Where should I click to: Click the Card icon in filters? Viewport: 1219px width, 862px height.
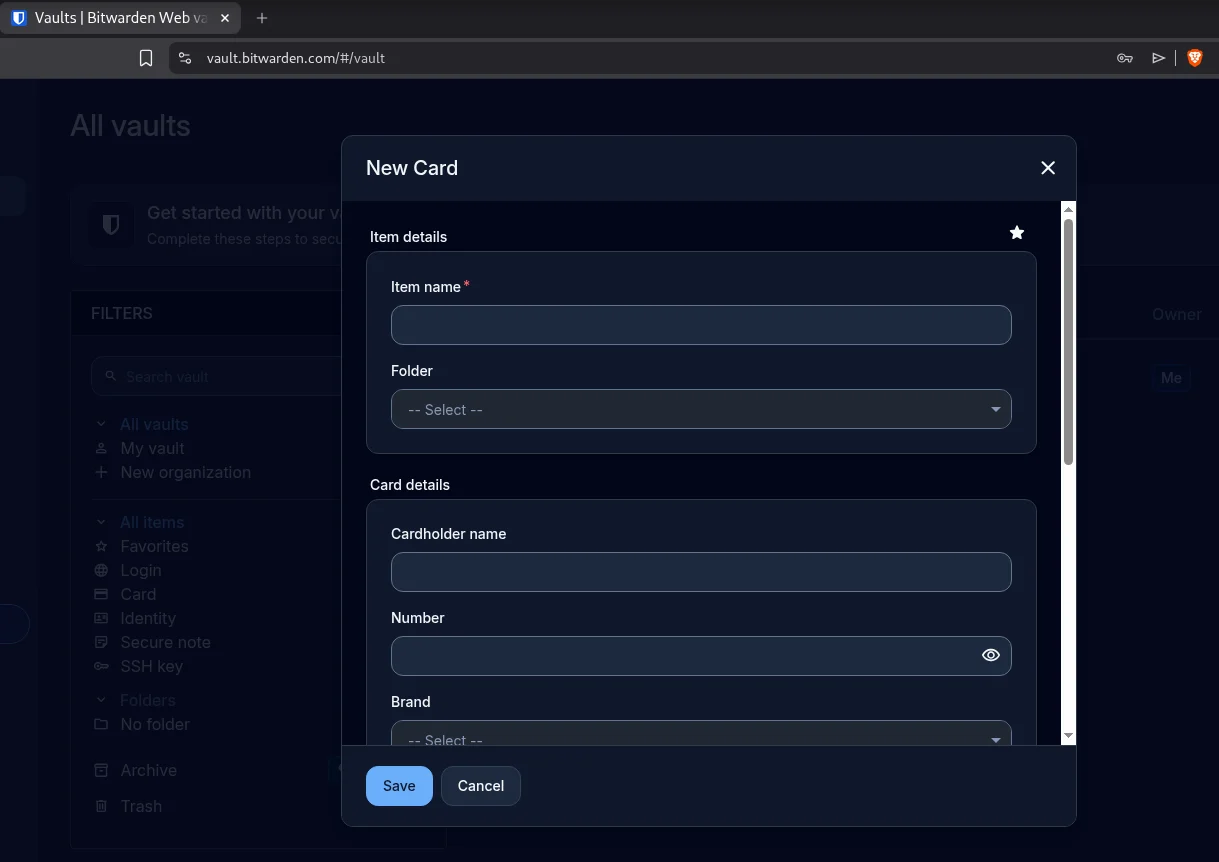click(x=101, y=594)
